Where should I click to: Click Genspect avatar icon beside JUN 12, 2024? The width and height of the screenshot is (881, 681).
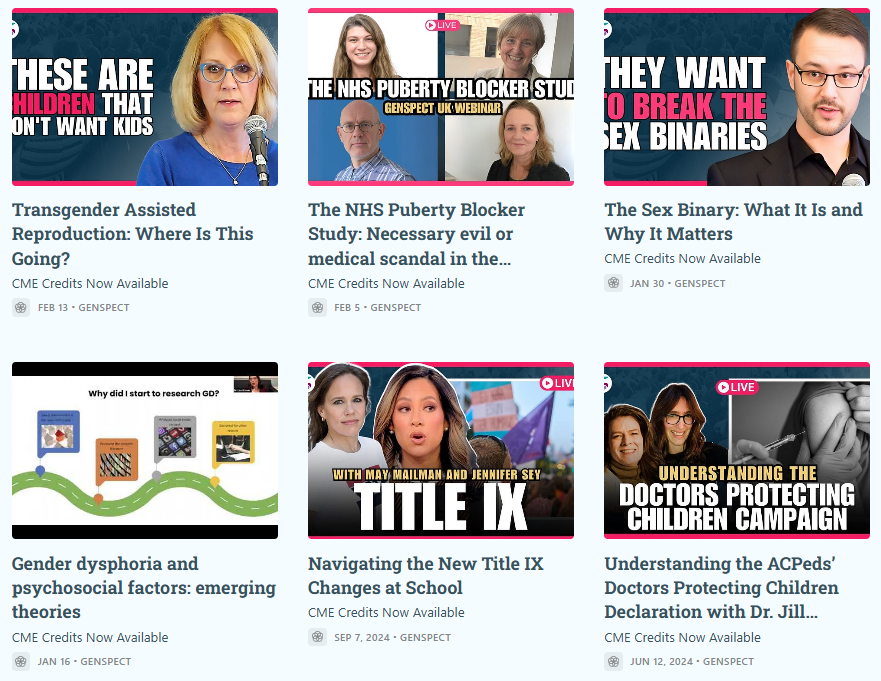coord(614,661)
